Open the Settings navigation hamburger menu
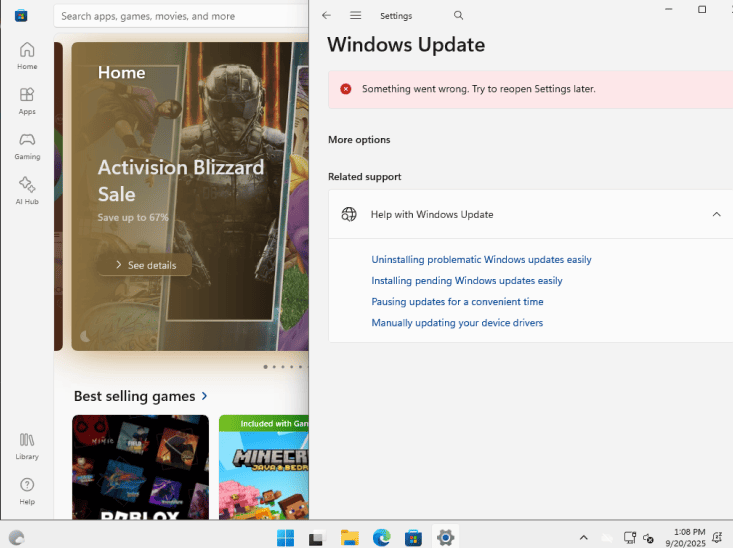 tap(356, 15)
